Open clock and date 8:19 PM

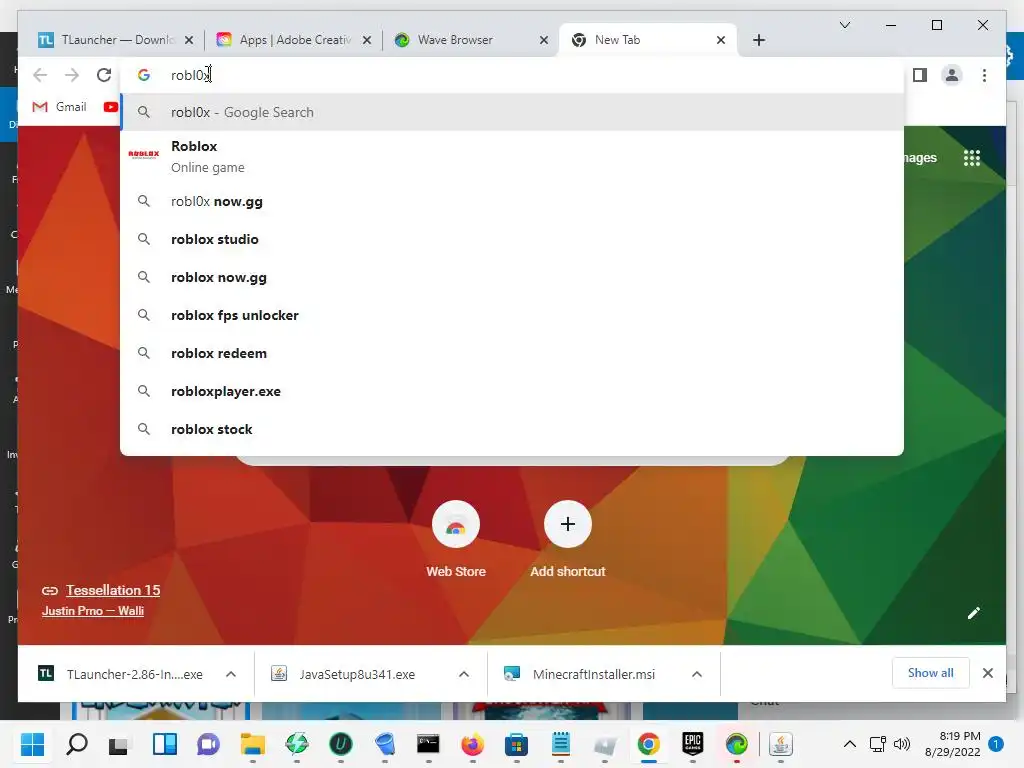click(953, 744)
